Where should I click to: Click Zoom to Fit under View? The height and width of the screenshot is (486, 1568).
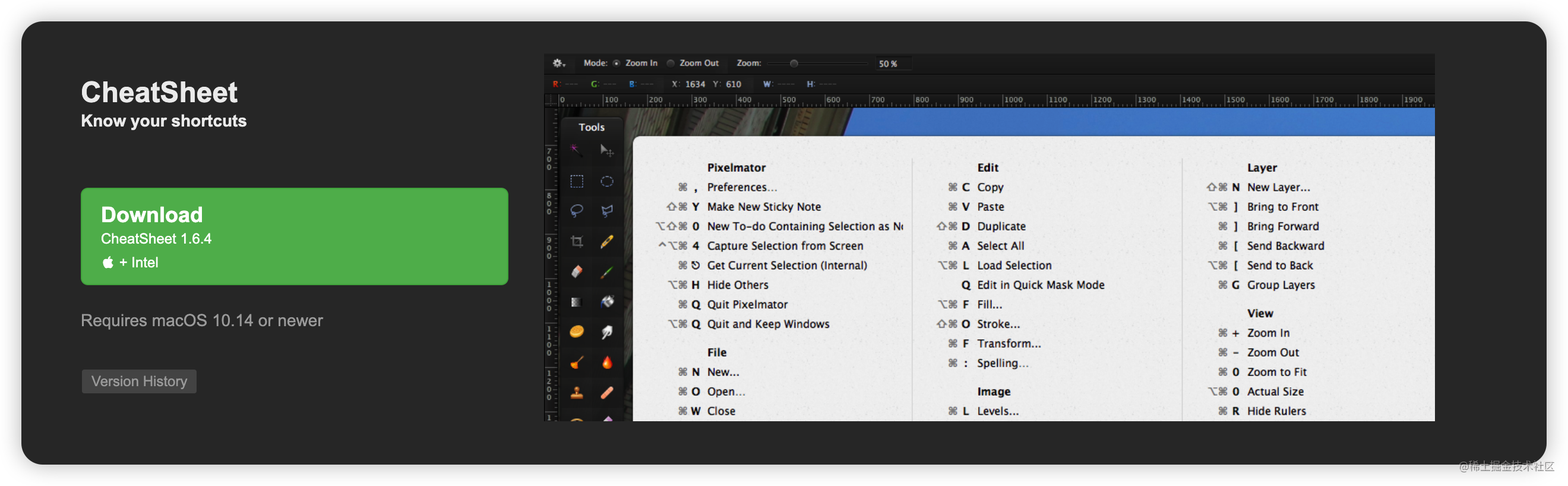tap(1276, 371)
